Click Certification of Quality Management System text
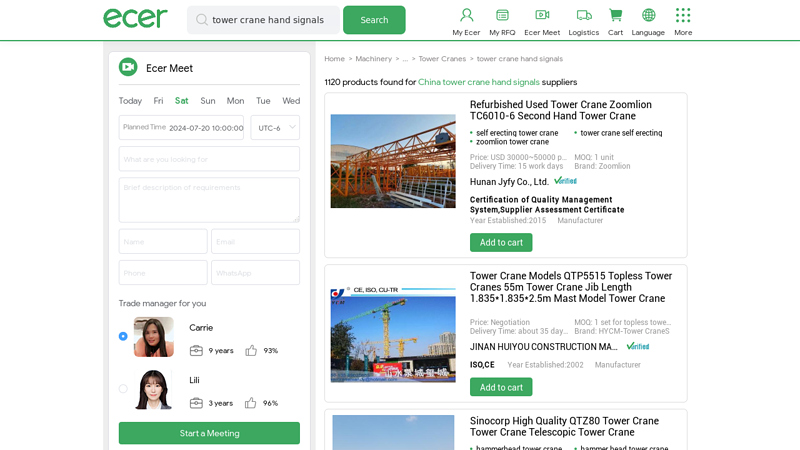The width and height of the screenshot is (800, 450). coord(547,205)
